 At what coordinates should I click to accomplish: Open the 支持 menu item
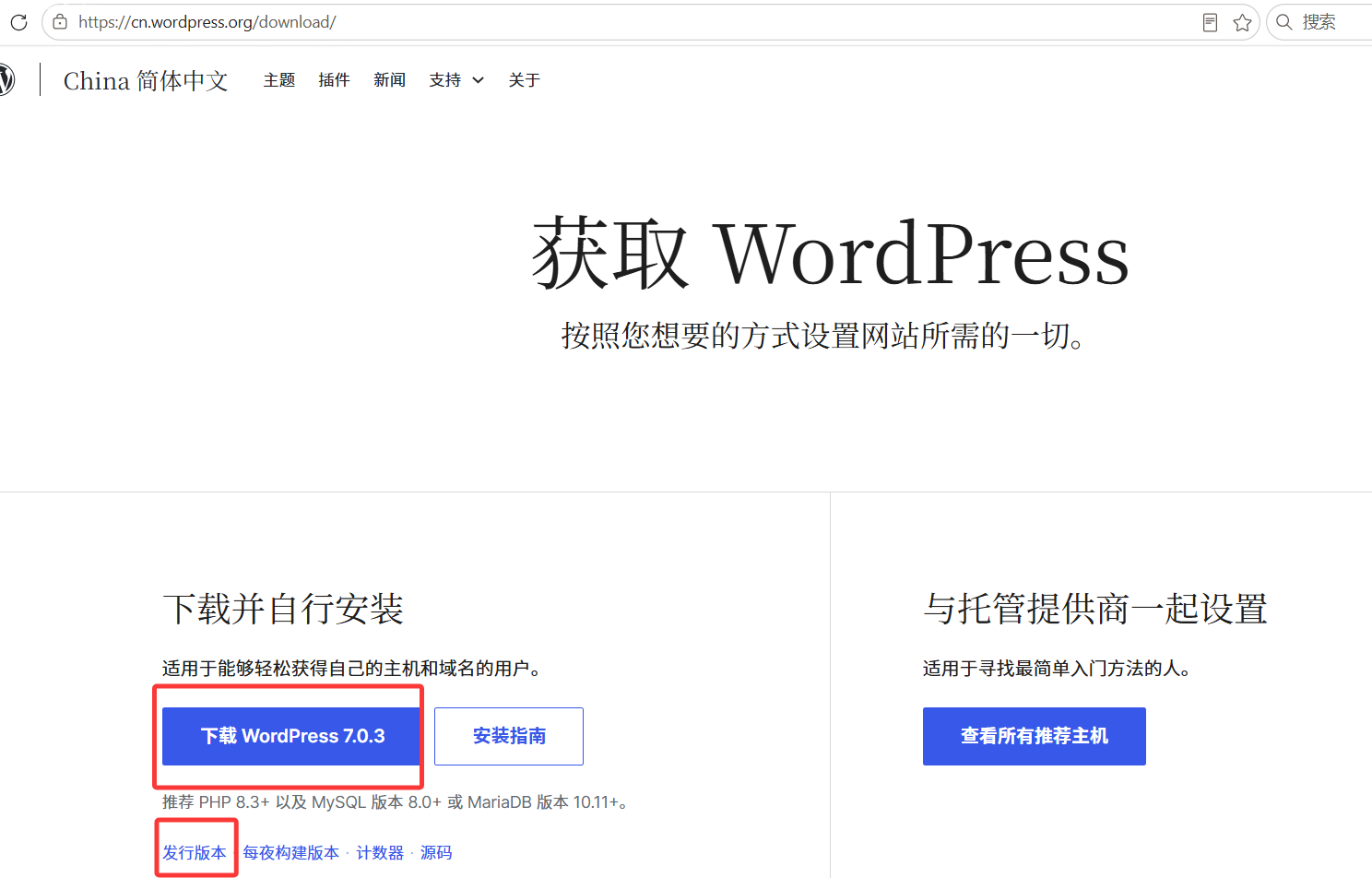[x=444, y=80]
